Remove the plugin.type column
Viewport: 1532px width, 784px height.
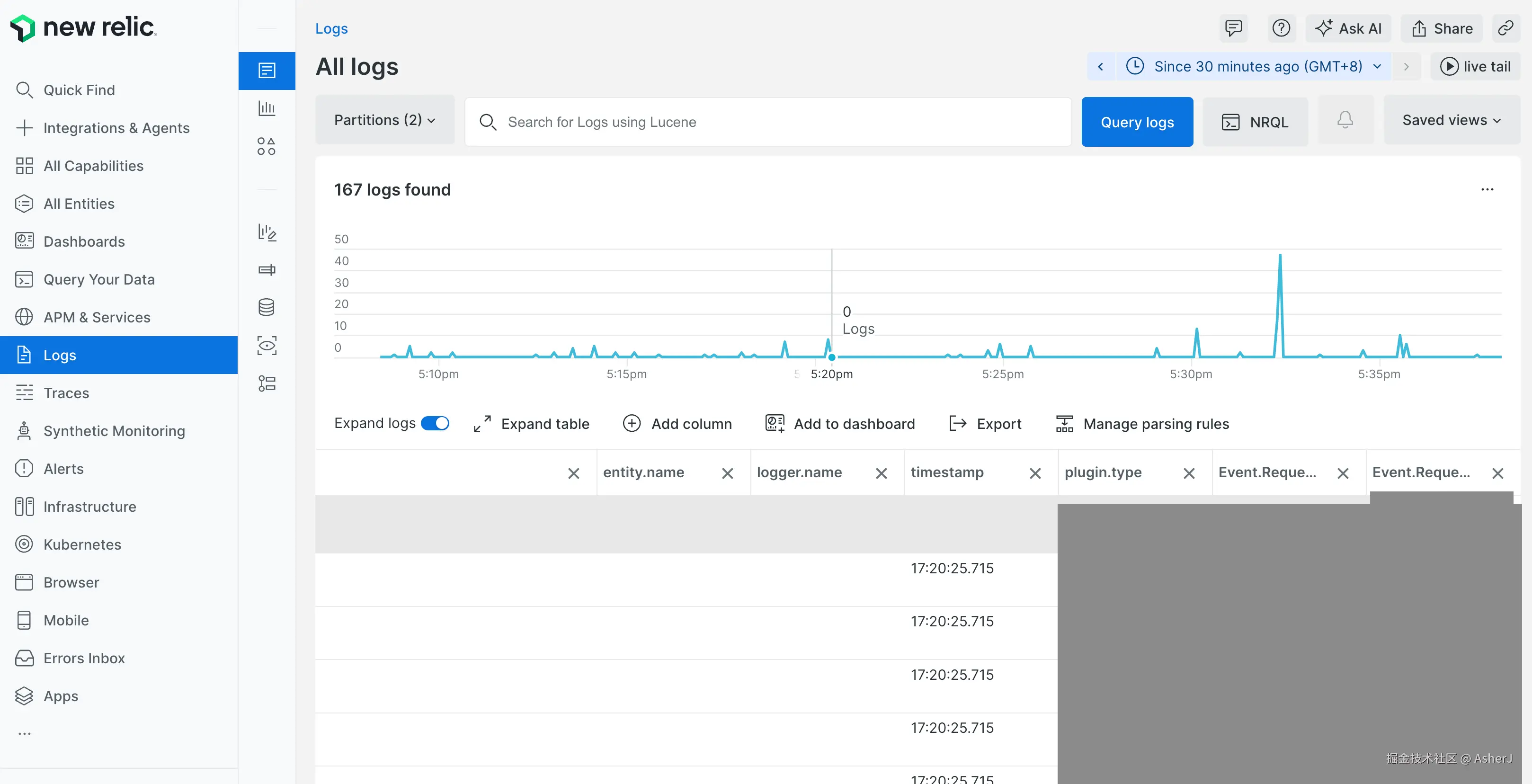[1189, 473]
